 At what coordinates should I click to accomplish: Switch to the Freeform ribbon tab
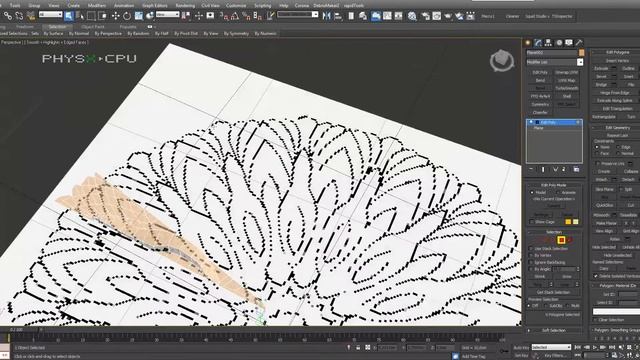pyautogui.click(x=25, y=27)
